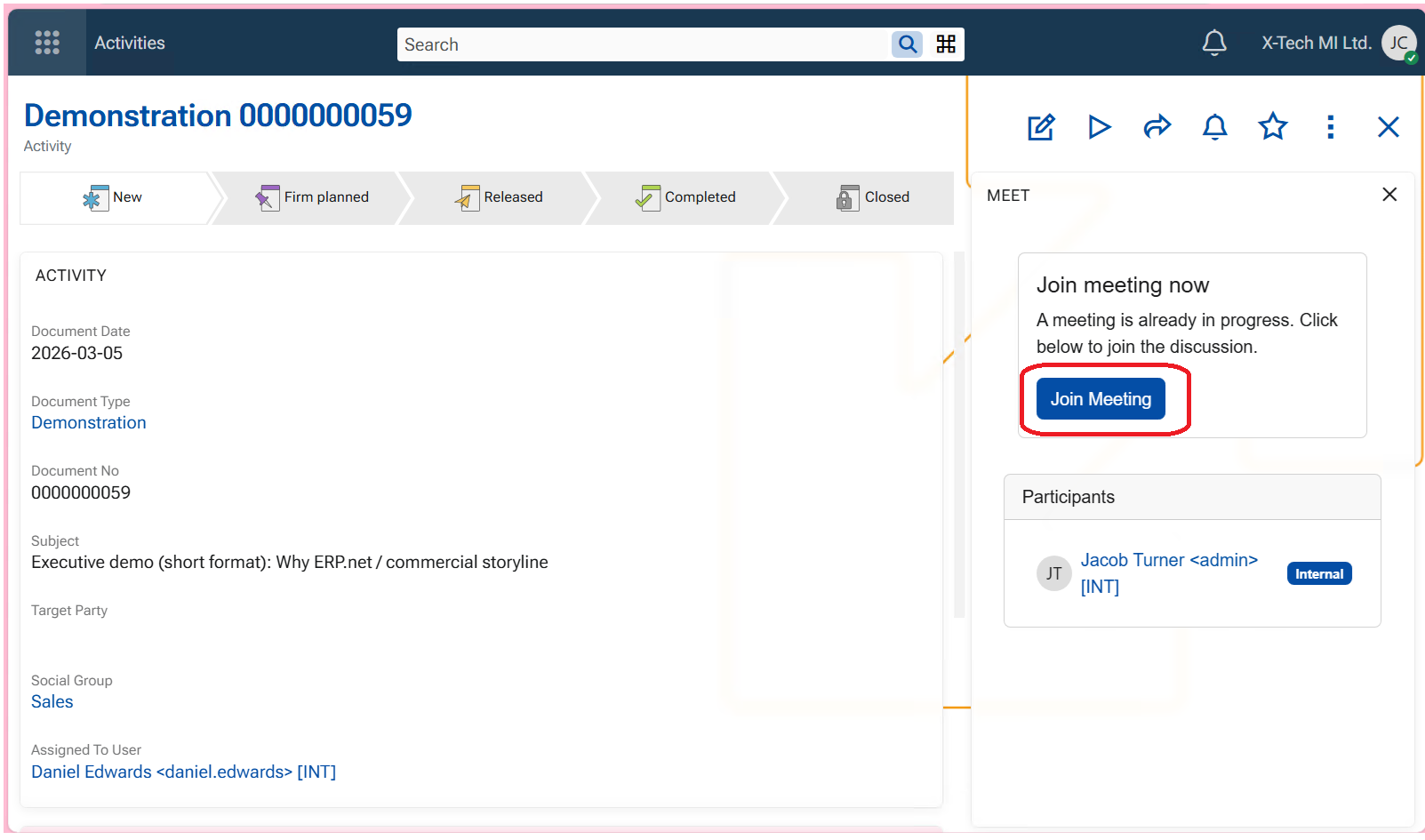Click the share arrow icon
Screen dimensions: 1425x840
point(1157,127)
